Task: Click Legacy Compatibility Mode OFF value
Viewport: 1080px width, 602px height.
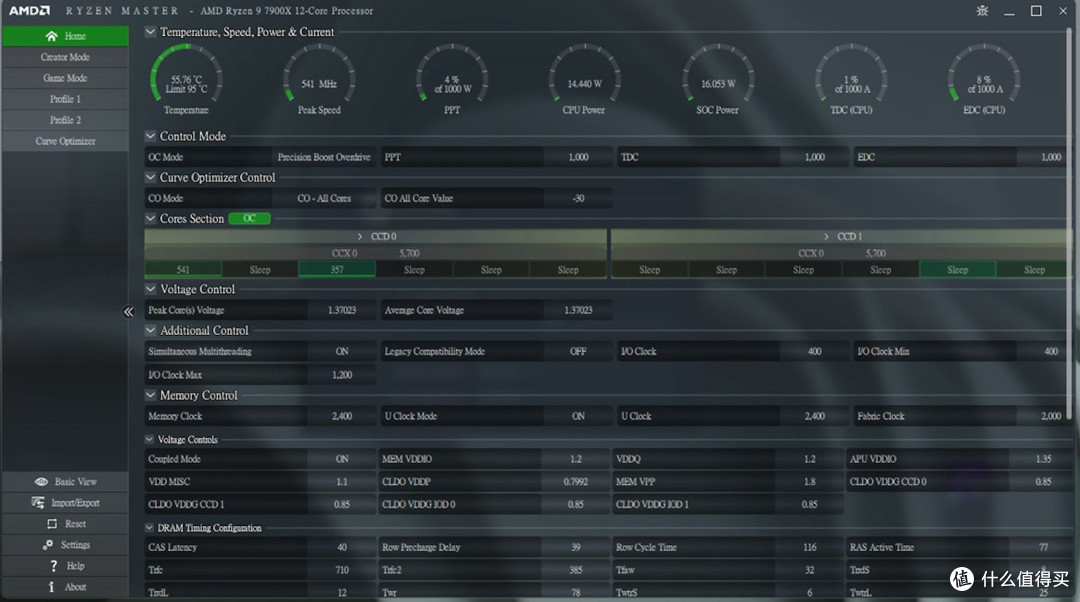Action: tap(578, 351)
